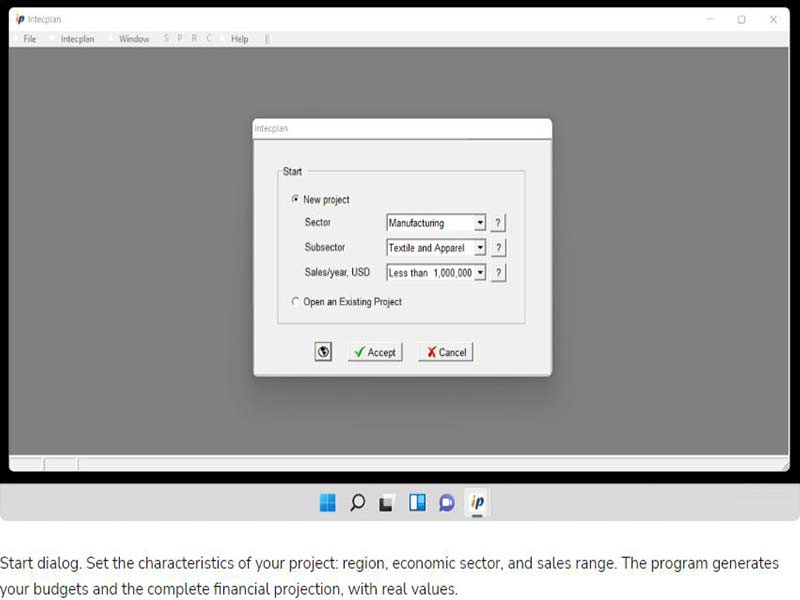Viewport: 800px width, 600px height.
Task: Expand the Sector dropdown arrow
Action: [480, 223]
